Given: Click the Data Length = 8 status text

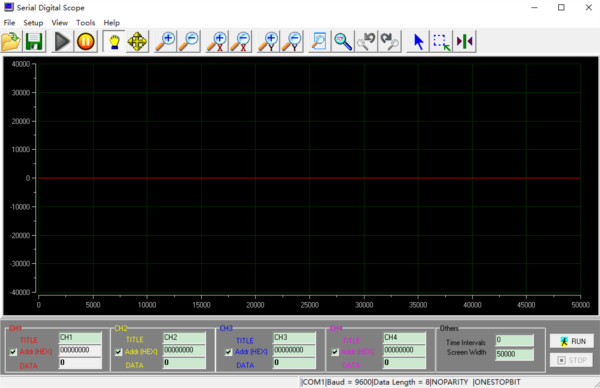Looking at the screenshot, I should (x=402, y=382).
